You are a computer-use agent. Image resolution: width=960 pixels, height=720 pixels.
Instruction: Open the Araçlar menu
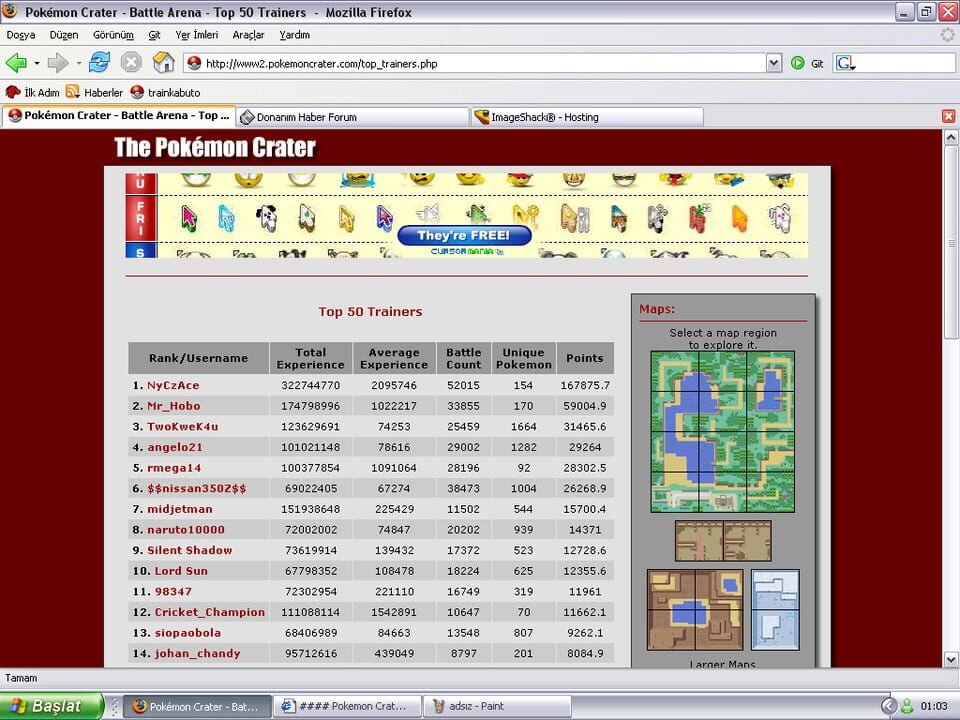(x=249, y=35)
